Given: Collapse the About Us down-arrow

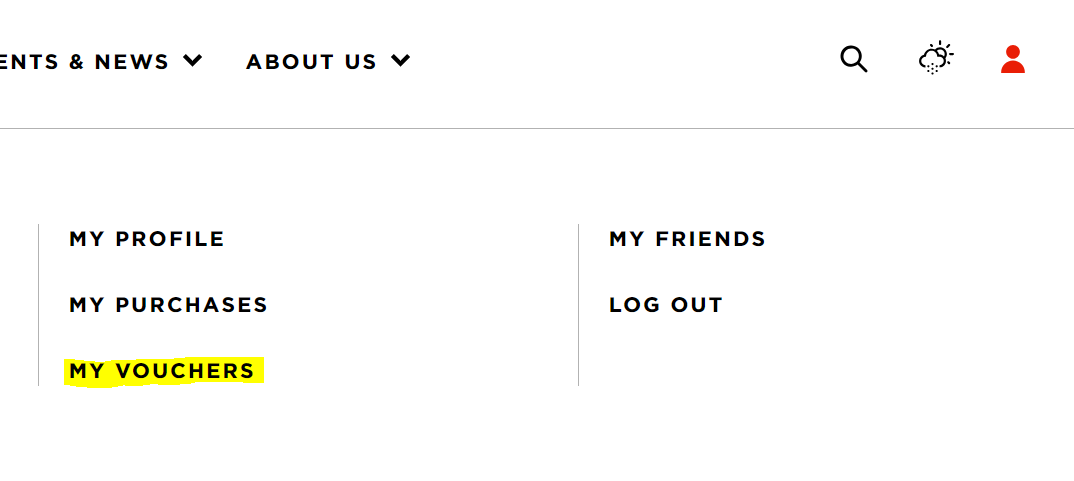Looking at the screenshot, I should (x=401, y=61).
